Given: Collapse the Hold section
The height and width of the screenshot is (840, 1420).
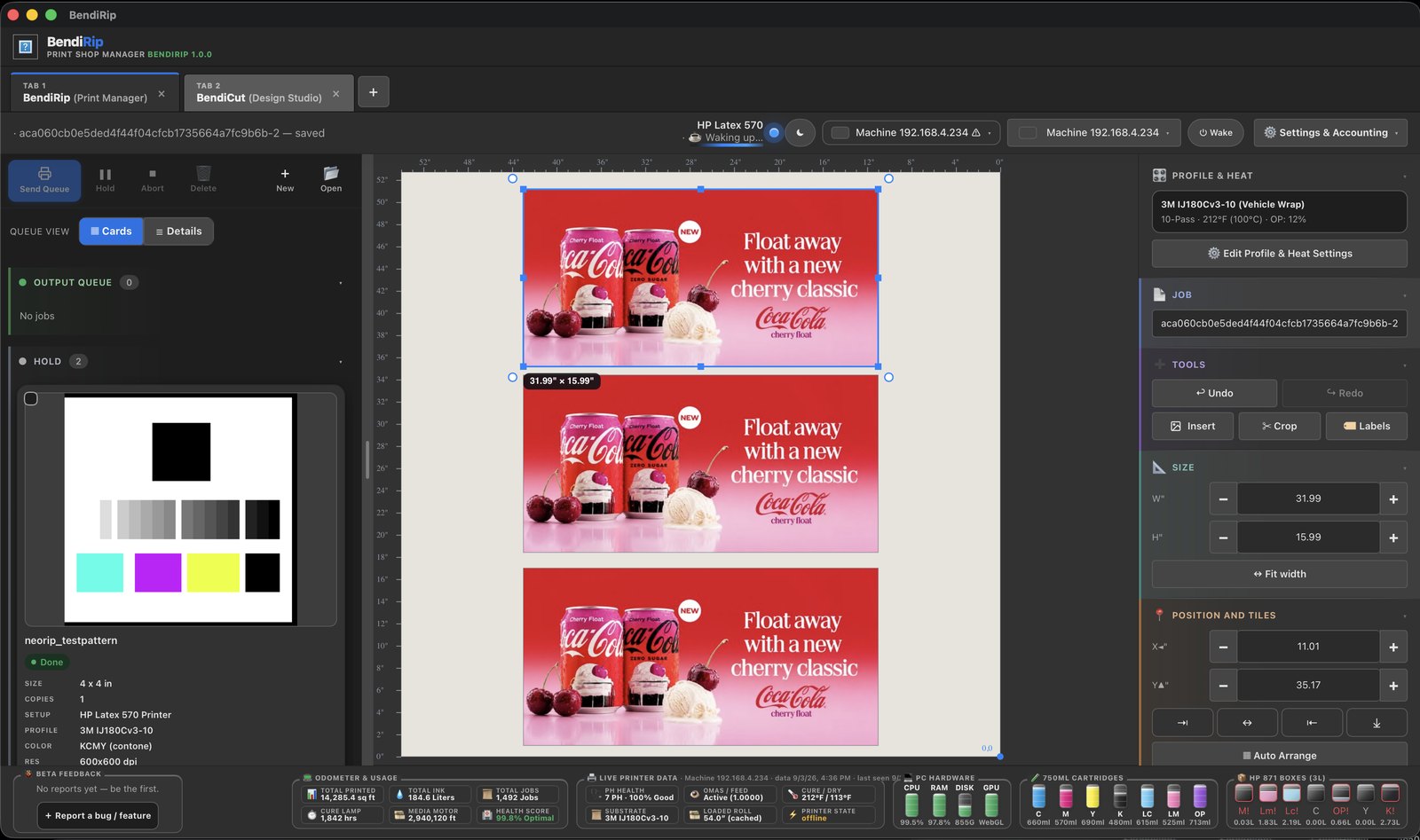Looking at the screenshot, I should 341,362.
